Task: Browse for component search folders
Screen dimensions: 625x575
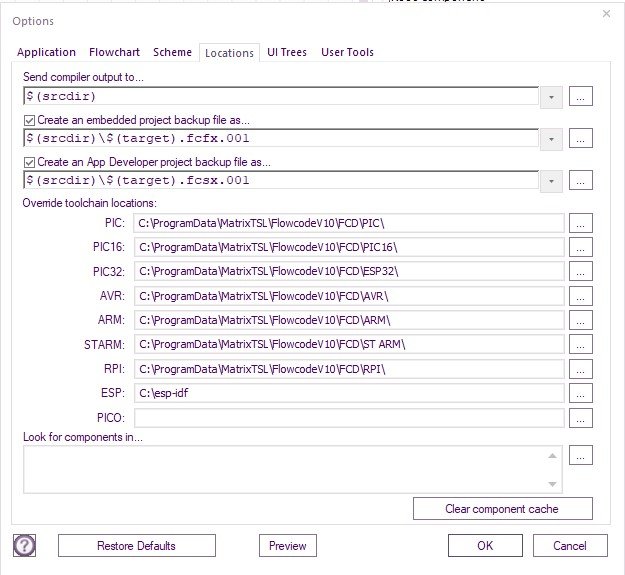Action: click(582, 455)
